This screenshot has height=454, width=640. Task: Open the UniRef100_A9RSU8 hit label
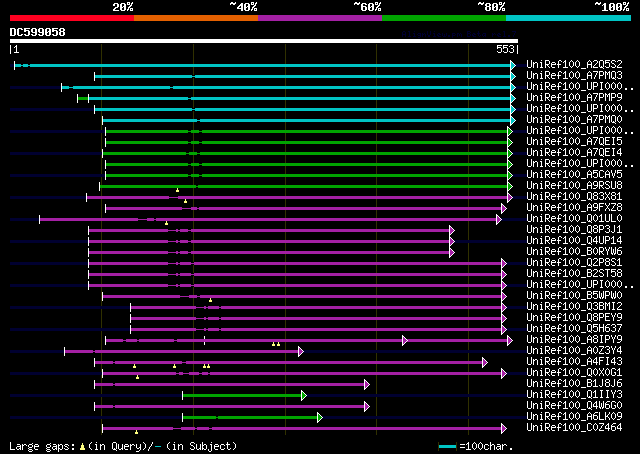574,186
